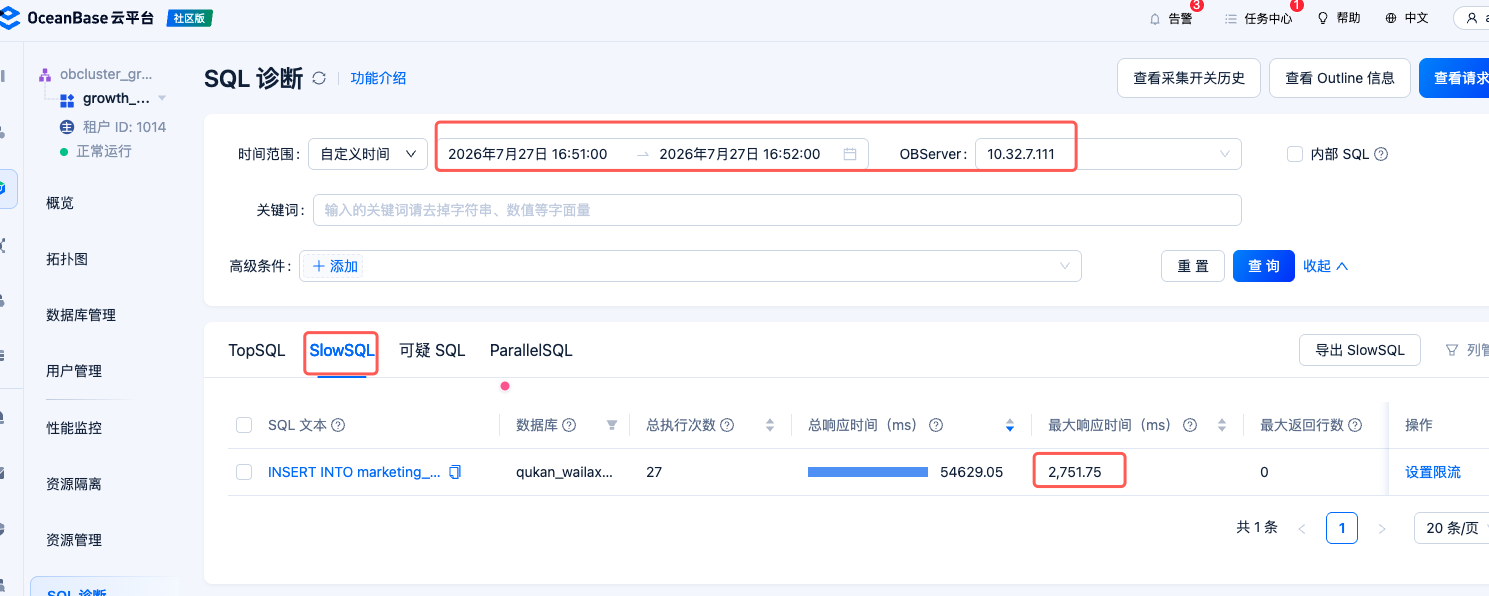Viewport: 1489px width, 596px height.
Task: Open 拓扑图 in the sidebar
Action: [x=67, y=259]
